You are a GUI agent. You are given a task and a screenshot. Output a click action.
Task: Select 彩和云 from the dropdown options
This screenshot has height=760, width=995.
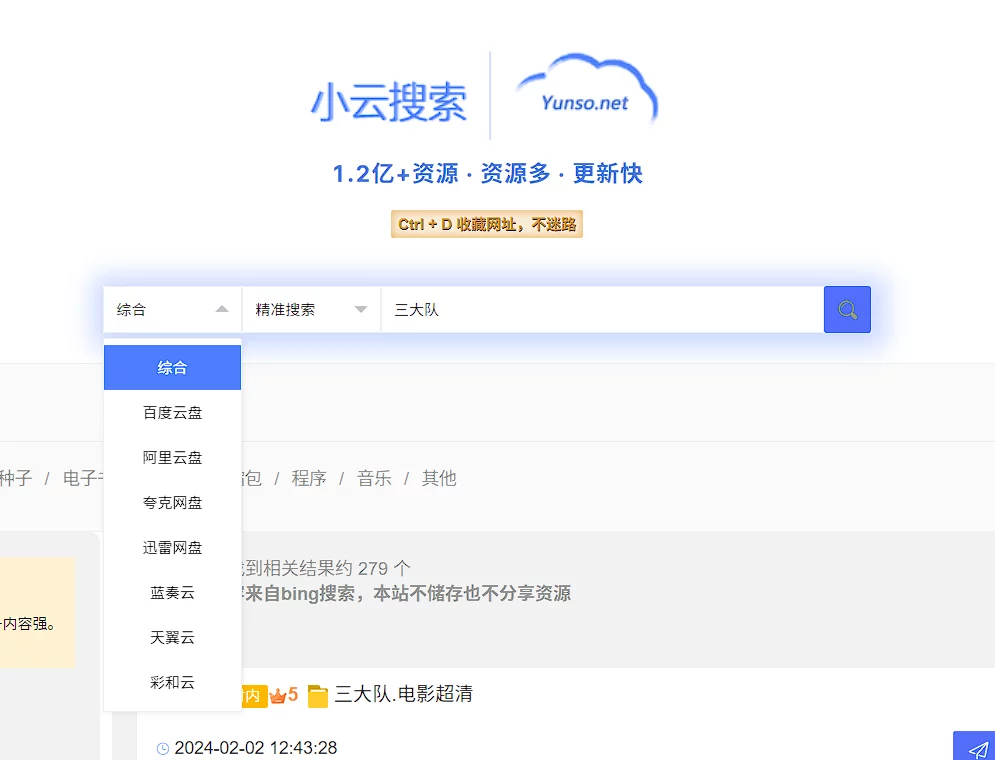(x=172, y=683)
